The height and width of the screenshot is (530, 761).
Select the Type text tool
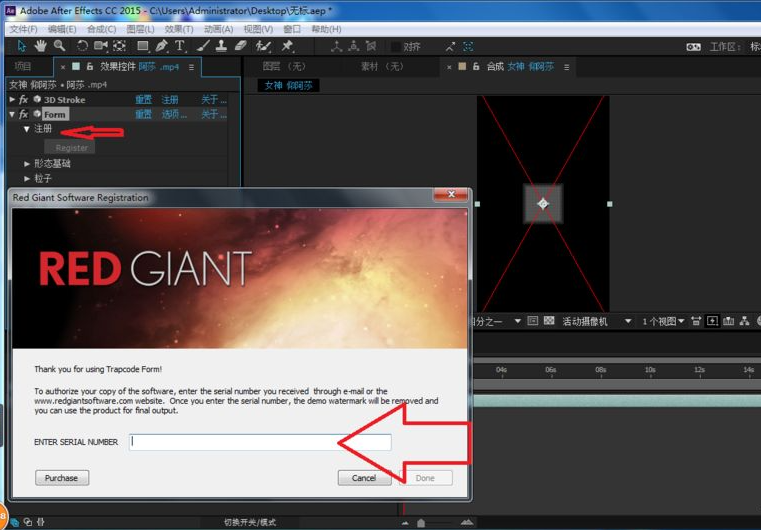pos(180,46)
